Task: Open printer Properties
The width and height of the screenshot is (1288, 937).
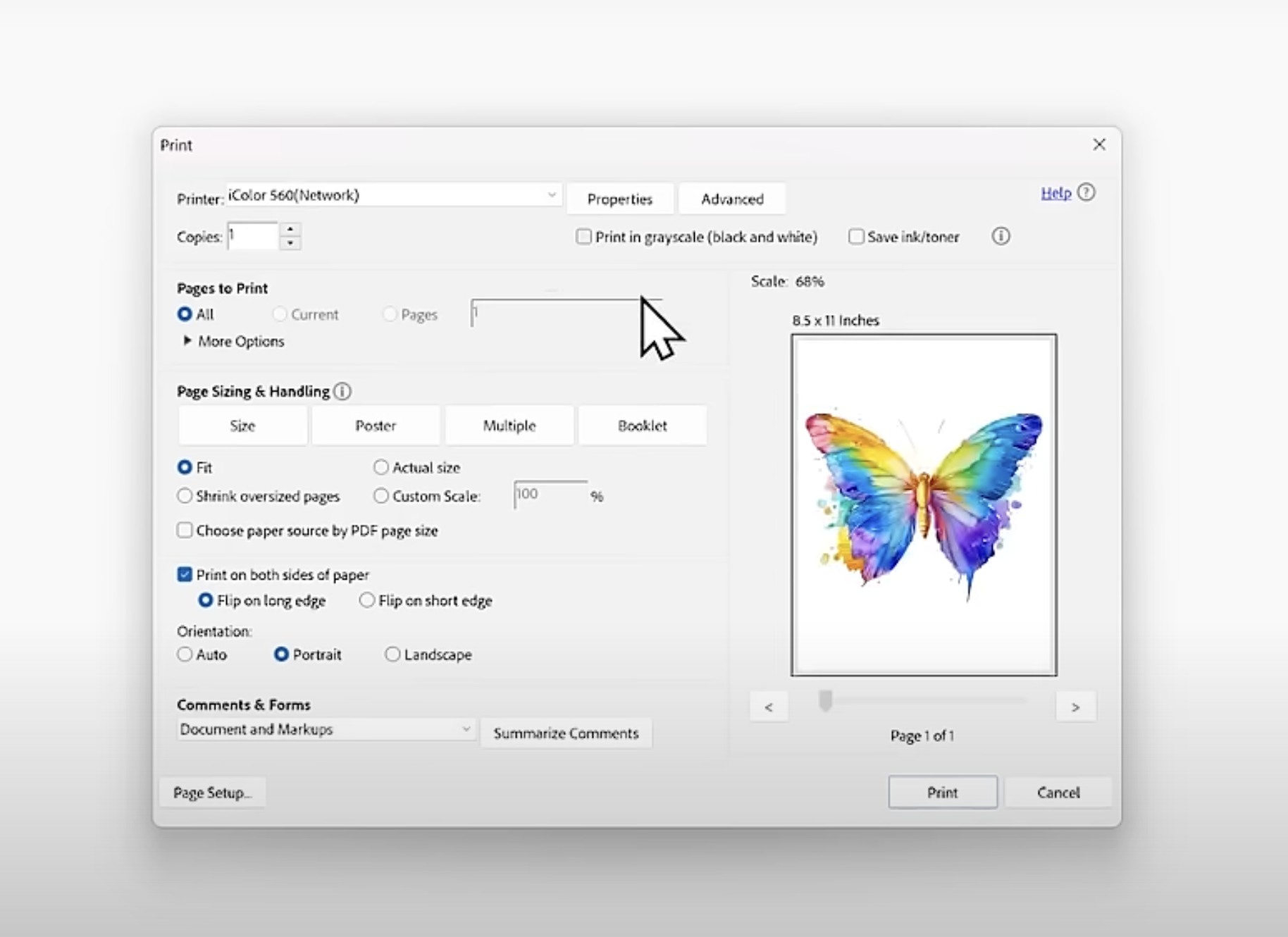Action: (x=620, y=199)
